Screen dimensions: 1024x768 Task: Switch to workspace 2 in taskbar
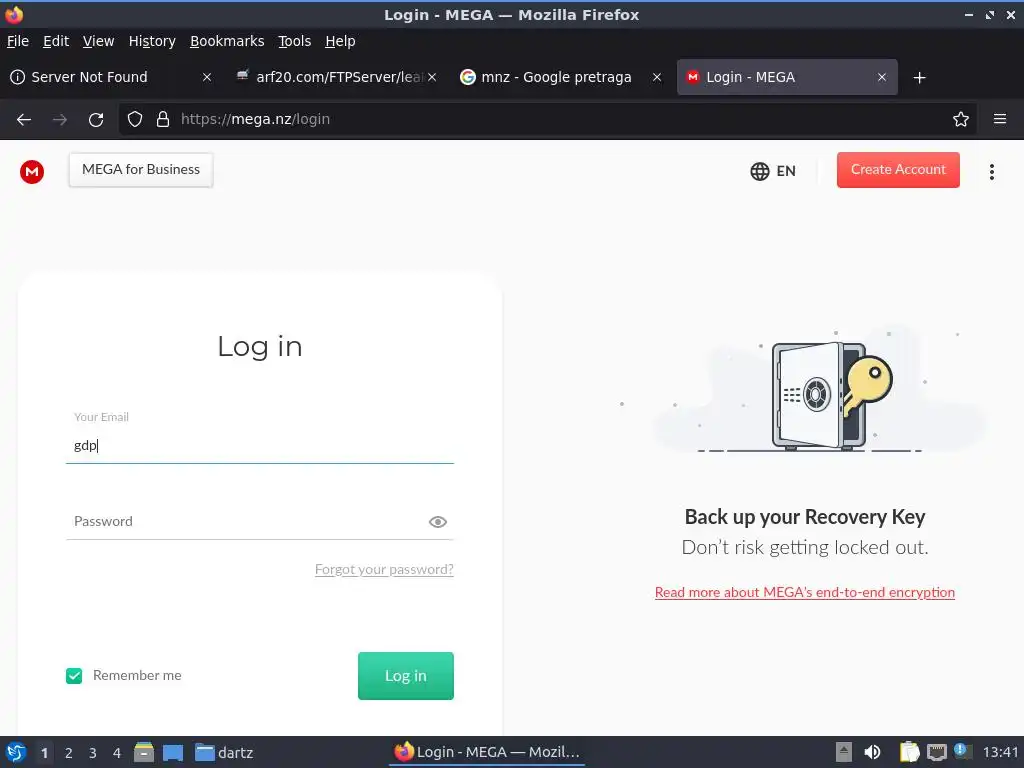coord(69,753)
